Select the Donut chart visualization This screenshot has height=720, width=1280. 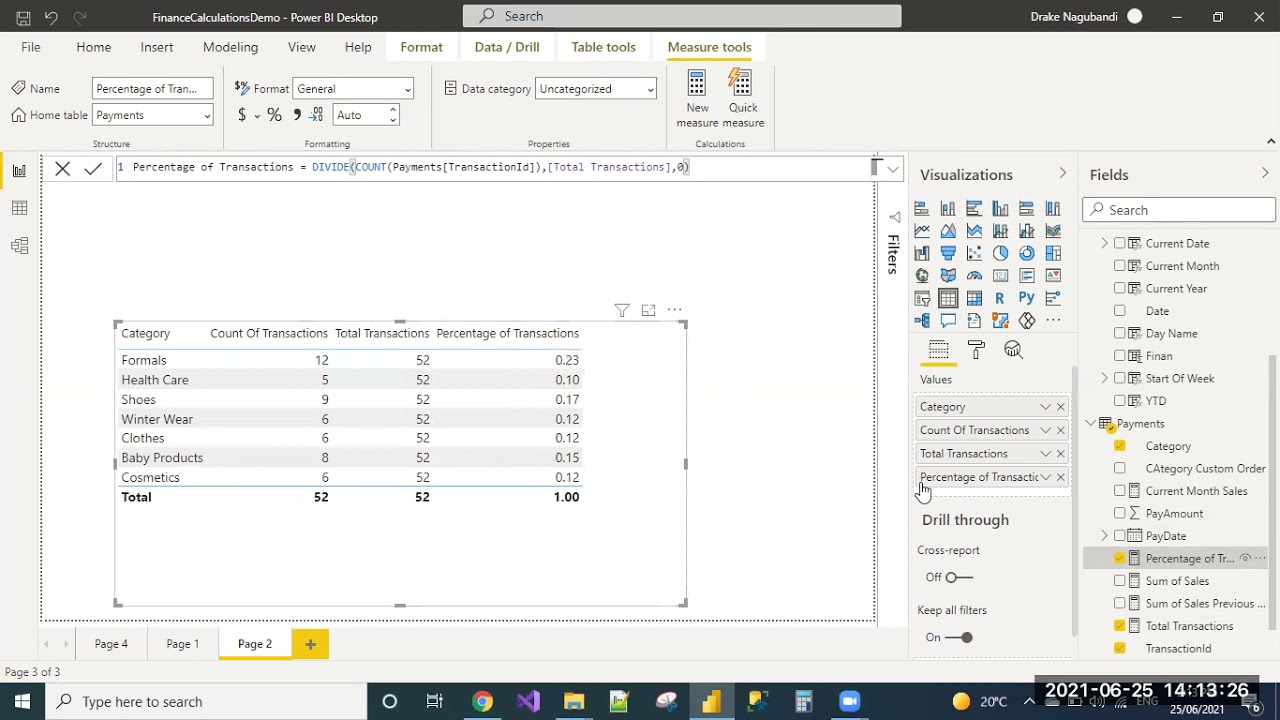[1027, 253]
